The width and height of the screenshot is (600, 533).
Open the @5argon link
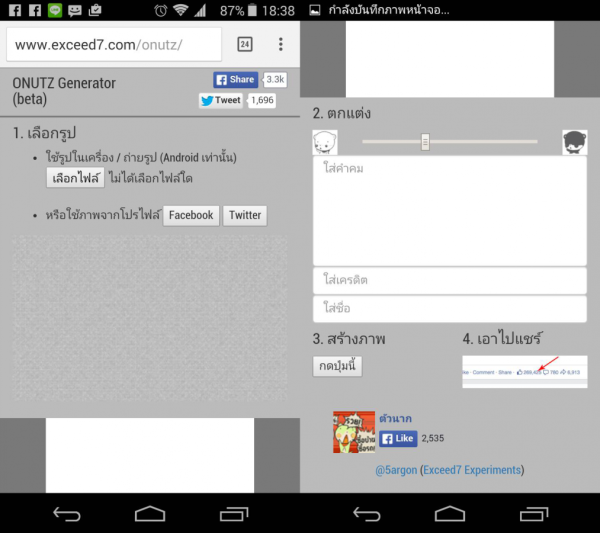tap(396, 470)
